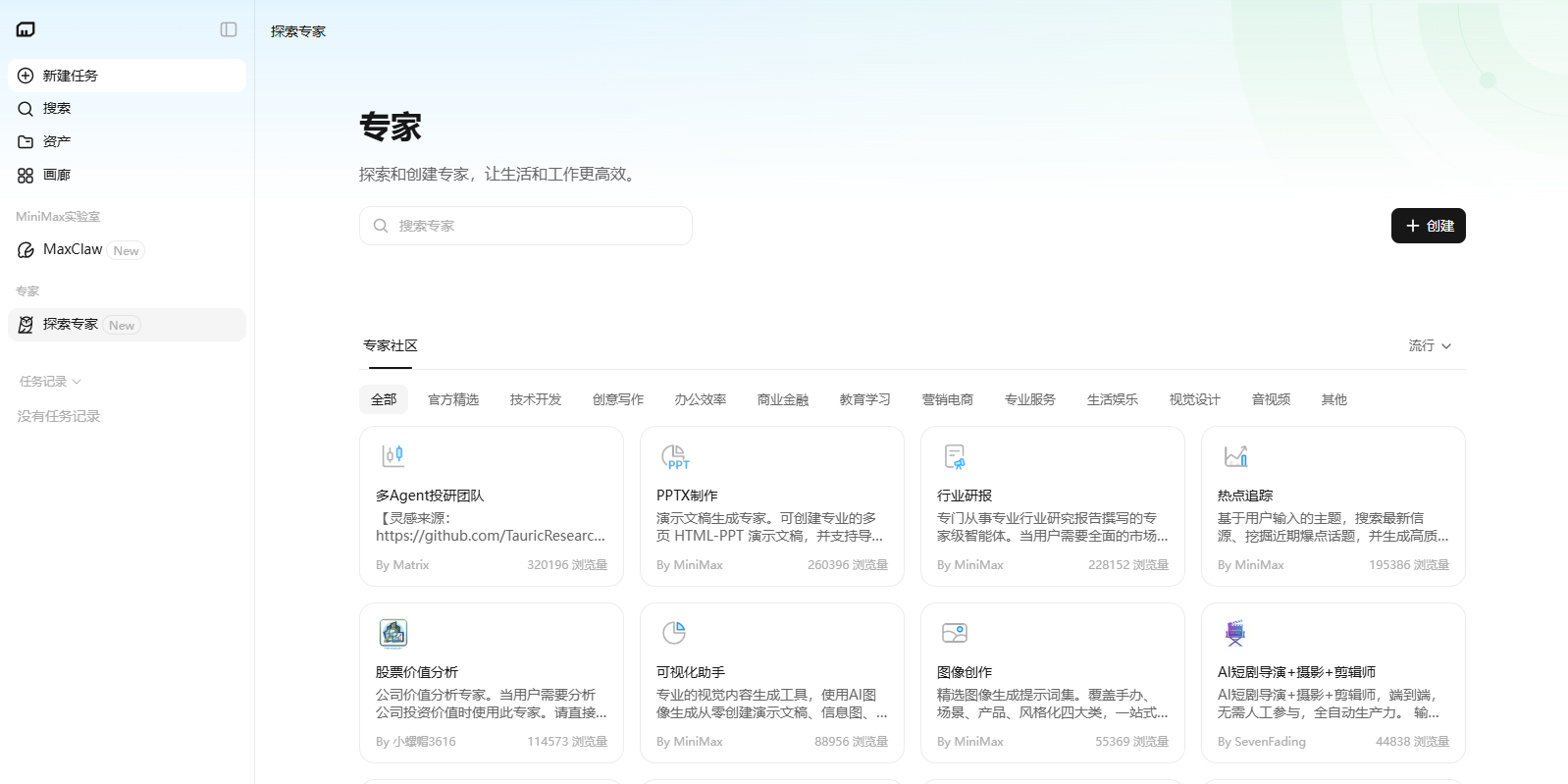This screenshot has height=784, width=1568.
Task: Click the PPTX制作 PPT icon
Action: (x=674, y=456)
